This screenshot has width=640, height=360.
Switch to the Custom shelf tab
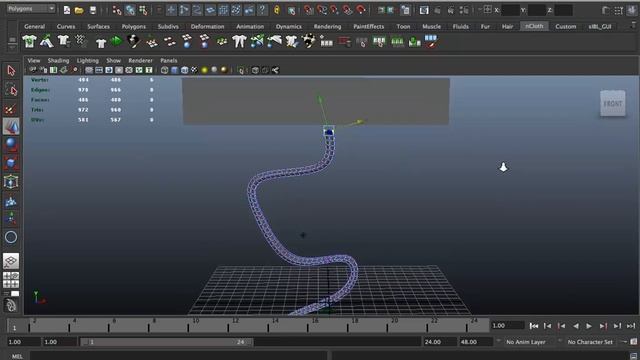566,26
